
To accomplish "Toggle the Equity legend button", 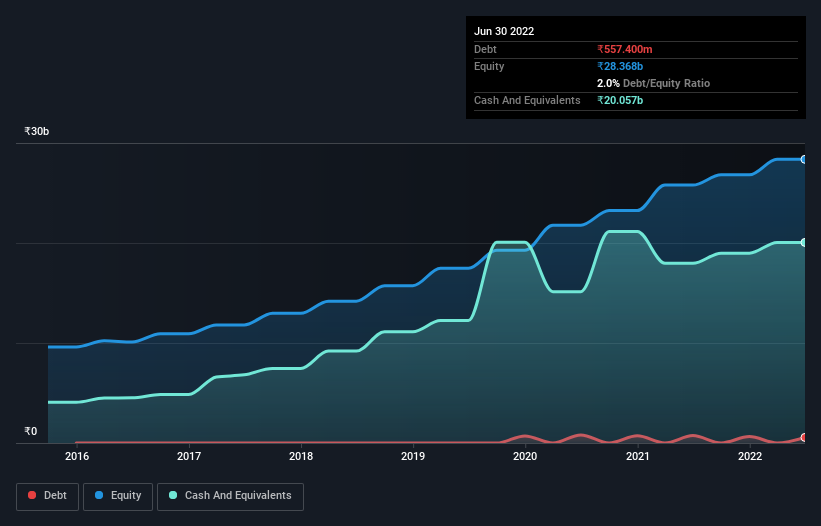I will point(118,496).
